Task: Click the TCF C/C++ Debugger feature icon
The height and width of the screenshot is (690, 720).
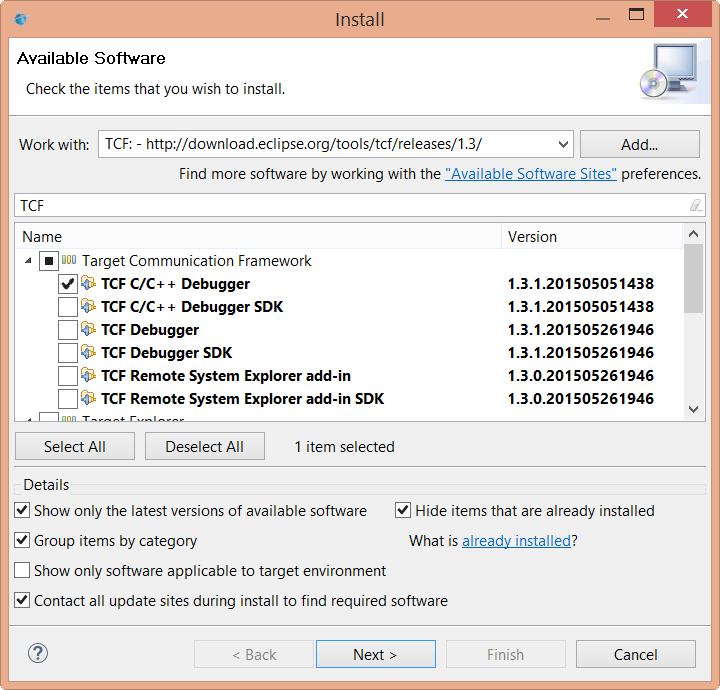Action: point(88,283)
